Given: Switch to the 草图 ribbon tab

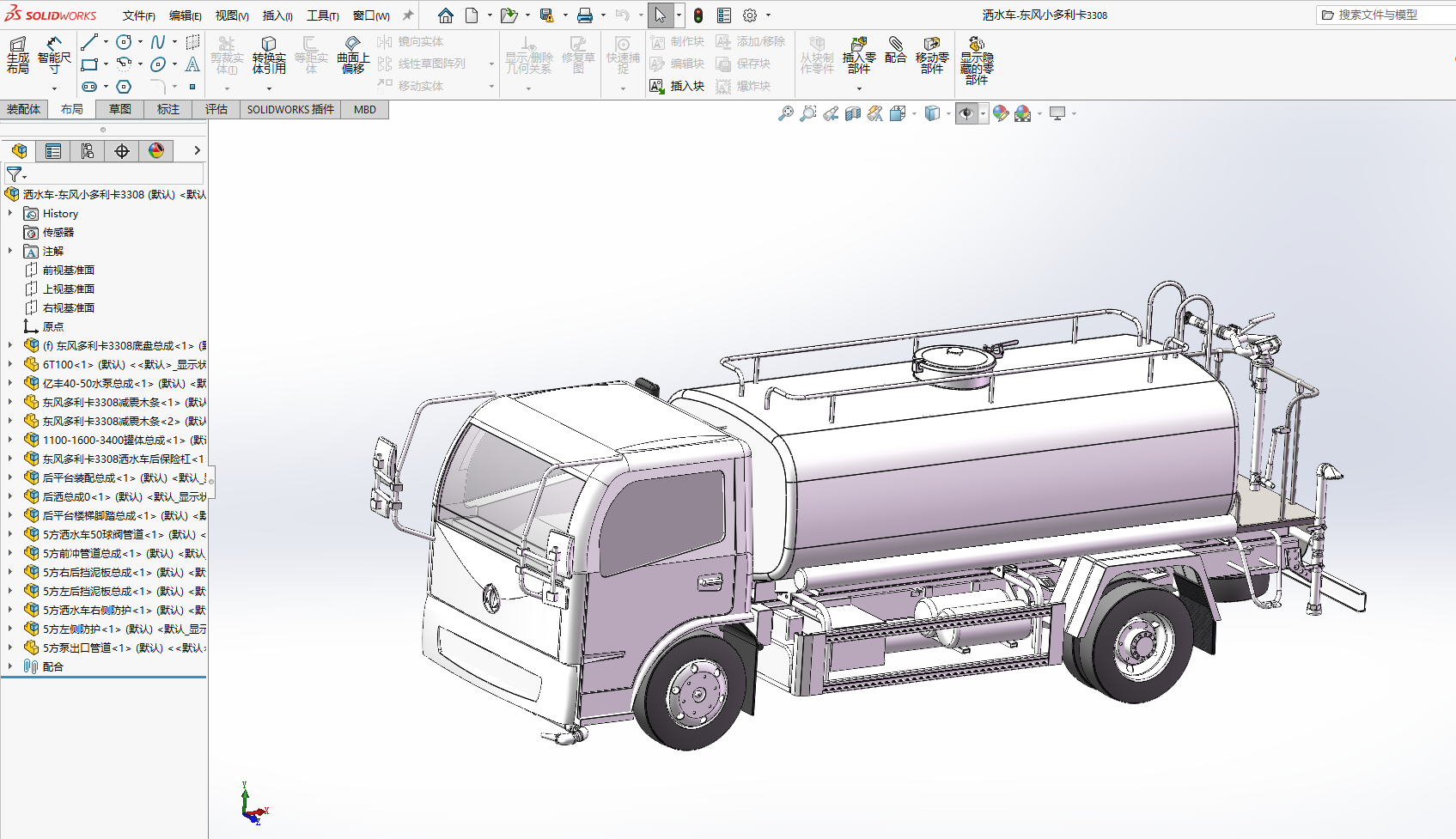Looking at the screenshot, I should point(120,109).
